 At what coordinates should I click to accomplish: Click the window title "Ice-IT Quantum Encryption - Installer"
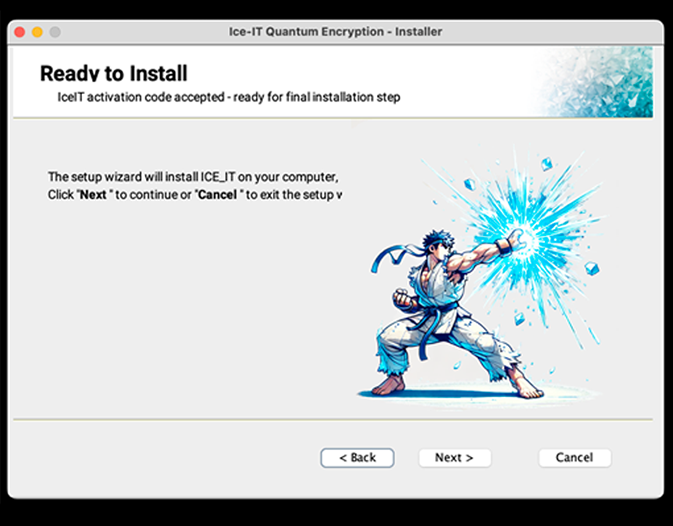(x=335, y=32)
